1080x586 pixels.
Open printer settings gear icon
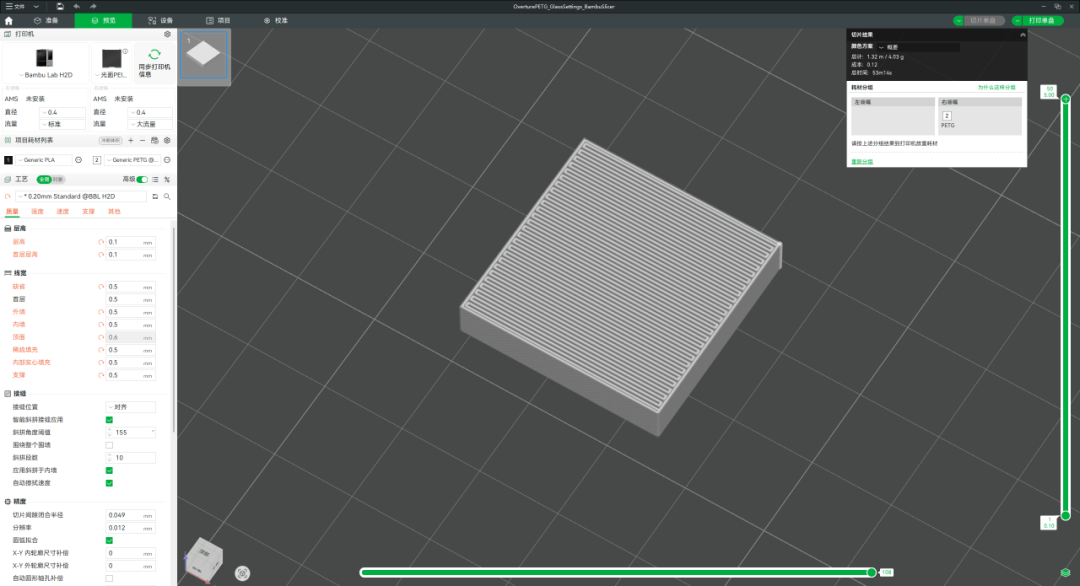click(x=167, y=34)
